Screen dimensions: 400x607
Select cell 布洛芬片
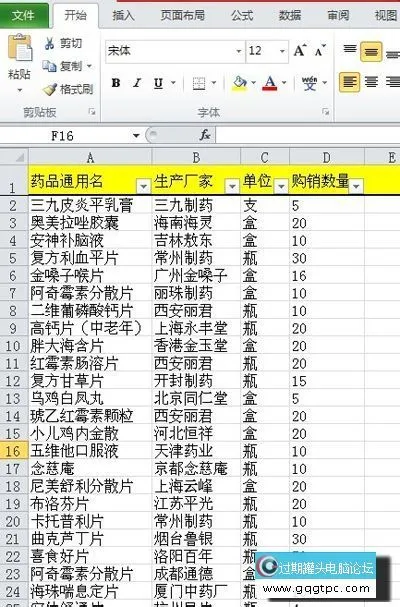click(x=90, y=504)
